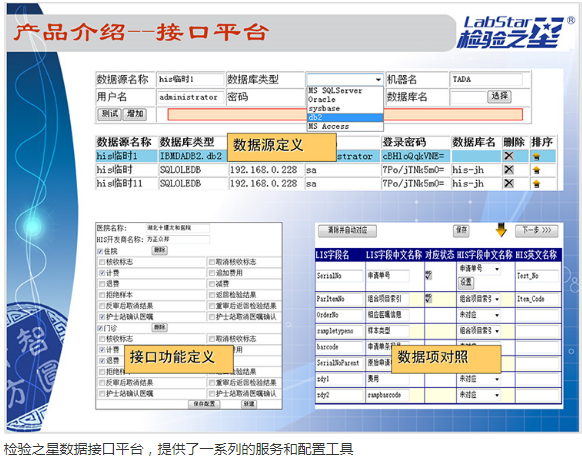Select the IBMDADB2.db2 database type cell
582x462 pixels.
pos(193,156)
